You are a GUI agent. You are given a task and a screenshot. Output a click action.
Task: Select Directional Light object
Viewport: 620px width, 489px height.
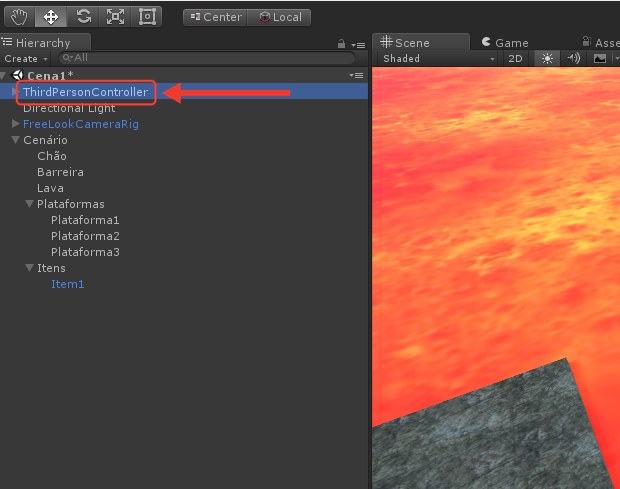(x=69, y=108)
